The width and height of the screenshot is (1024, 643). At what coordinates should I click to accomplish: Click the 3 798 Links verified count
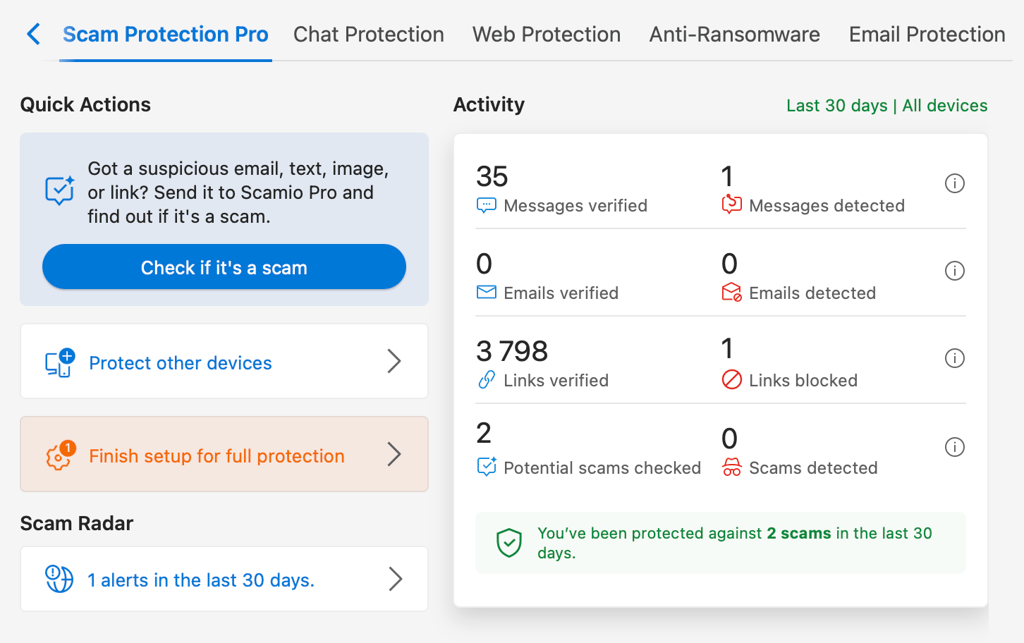click(512, 351)
